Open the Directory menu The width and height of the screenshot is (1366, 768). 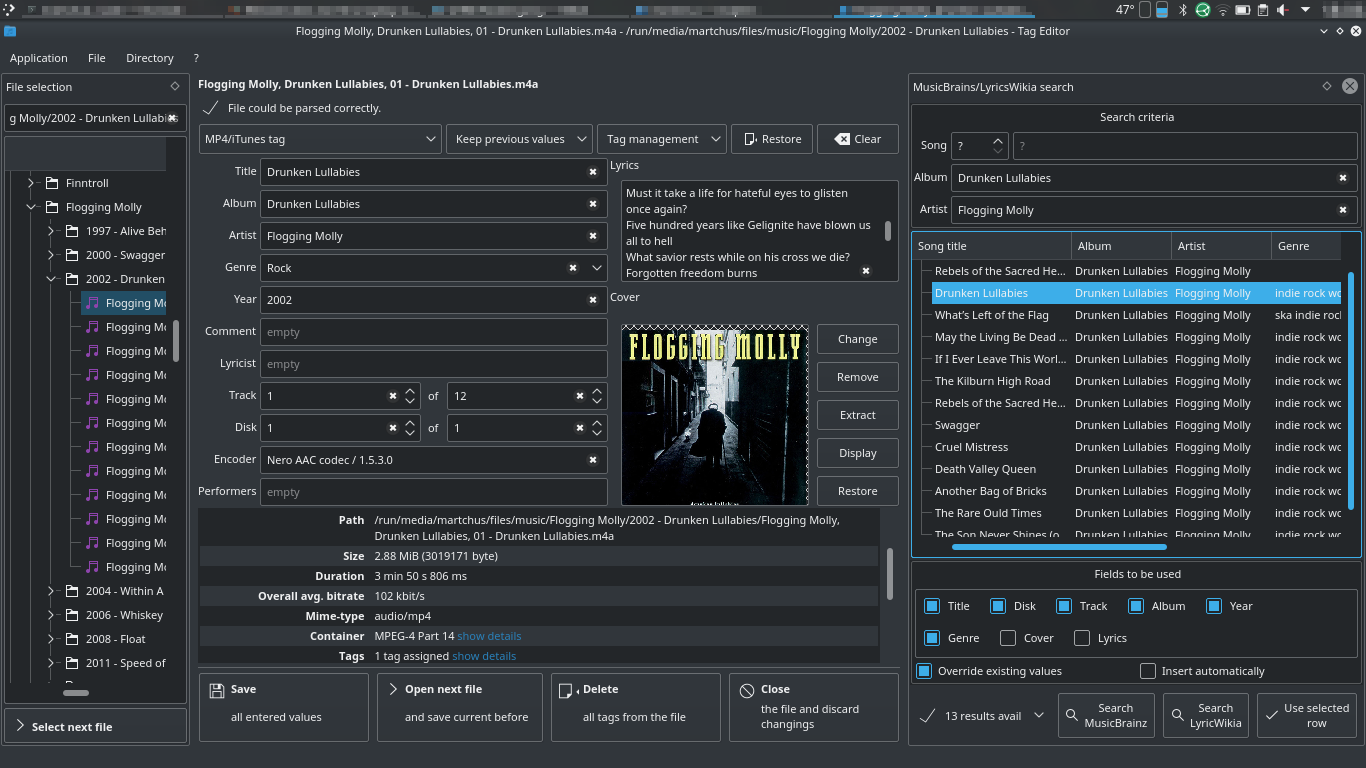tap(150, 58)
